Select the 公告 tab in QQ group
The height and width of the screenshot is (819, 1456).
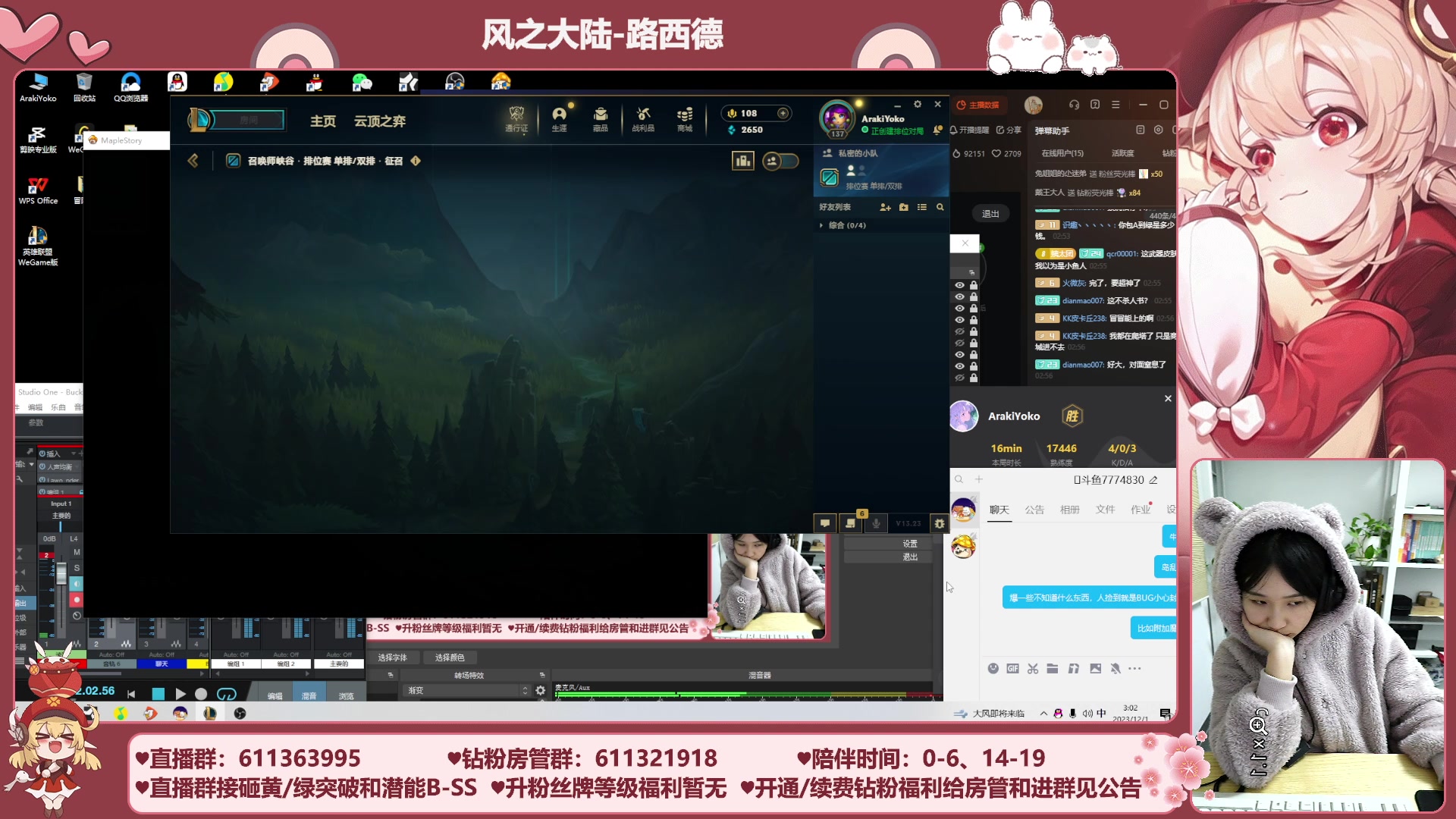pos(1034,510)
